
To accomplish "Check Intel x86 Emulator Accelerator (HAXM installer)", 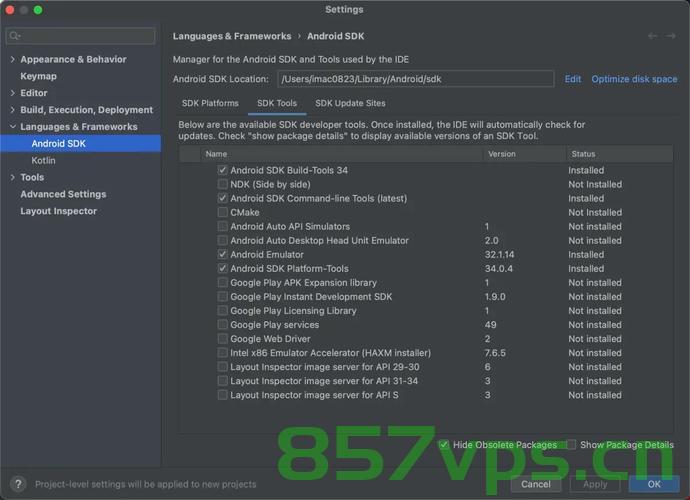I will point(223,353).
